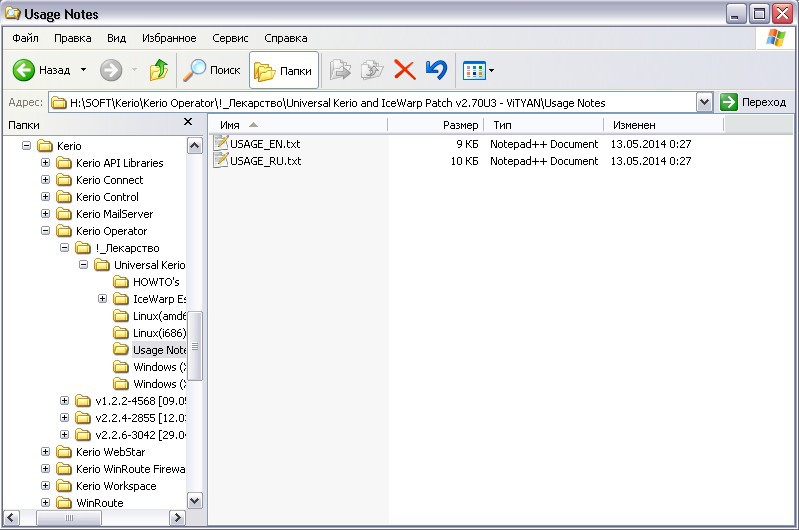
Task: Click the Windows flag logo icon
Action: click(776, 38)
